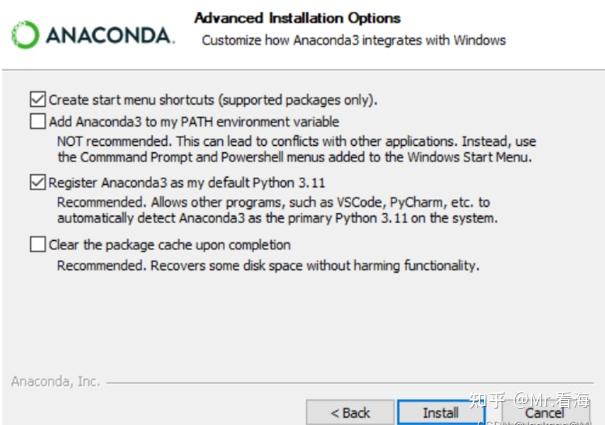Tick the box beside Add Anaconda3 to PATH

(x=38, y=121)
